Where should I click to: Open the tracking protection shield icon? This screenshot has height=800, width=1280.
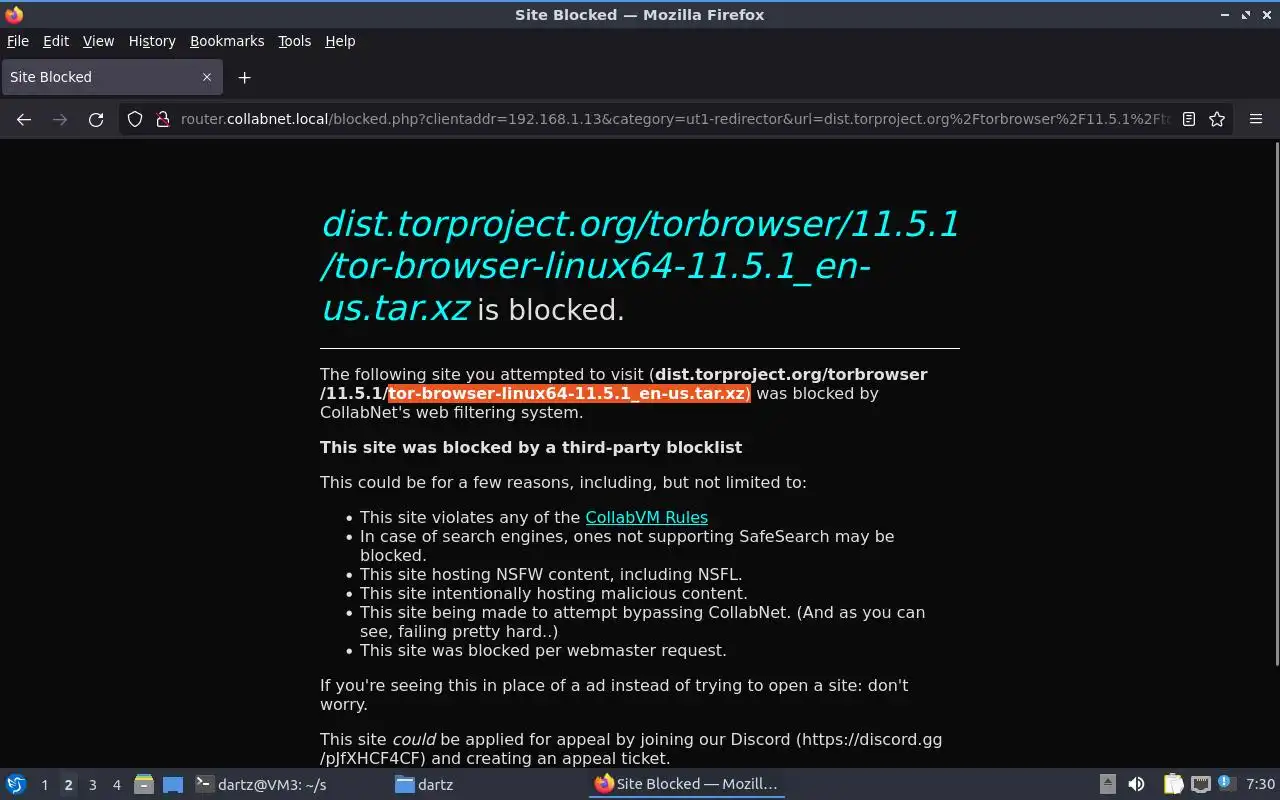point(135,119)
